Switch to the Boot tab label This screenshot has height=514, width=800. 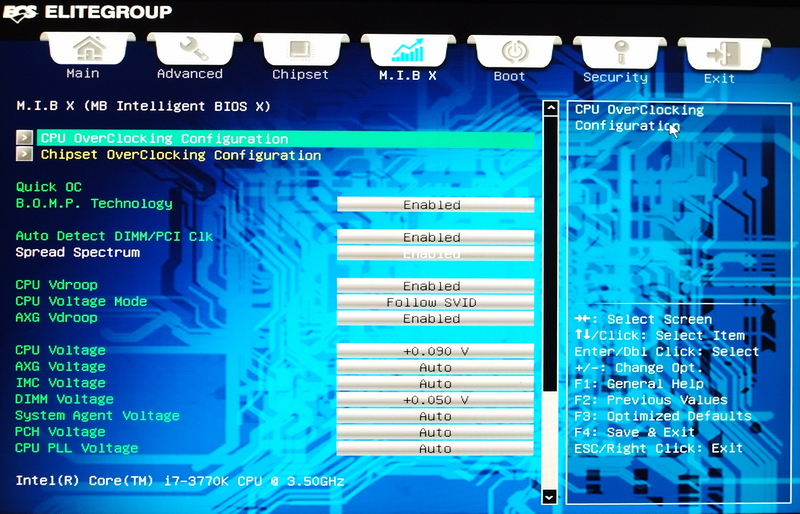pos(509,77)
